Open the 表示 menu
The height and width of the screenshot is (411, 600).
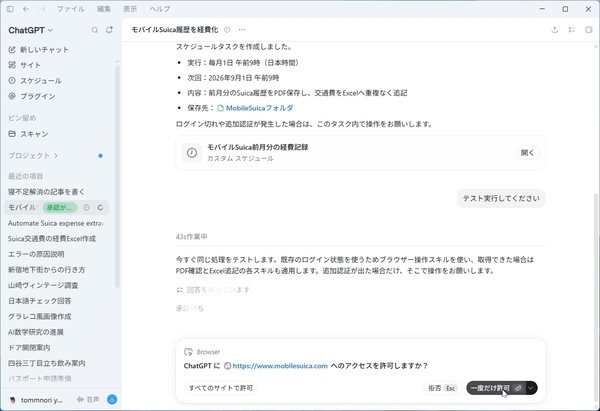(130, 9)
